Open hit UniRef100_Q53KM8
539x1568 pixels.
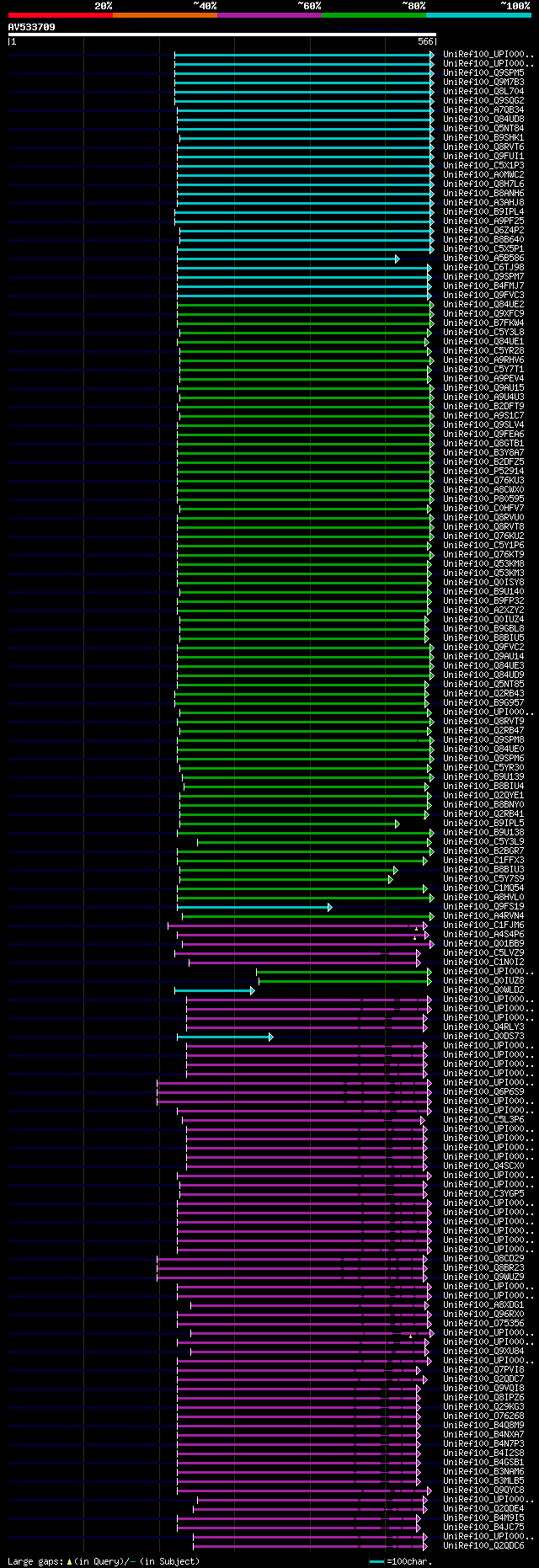click(483, 564)
